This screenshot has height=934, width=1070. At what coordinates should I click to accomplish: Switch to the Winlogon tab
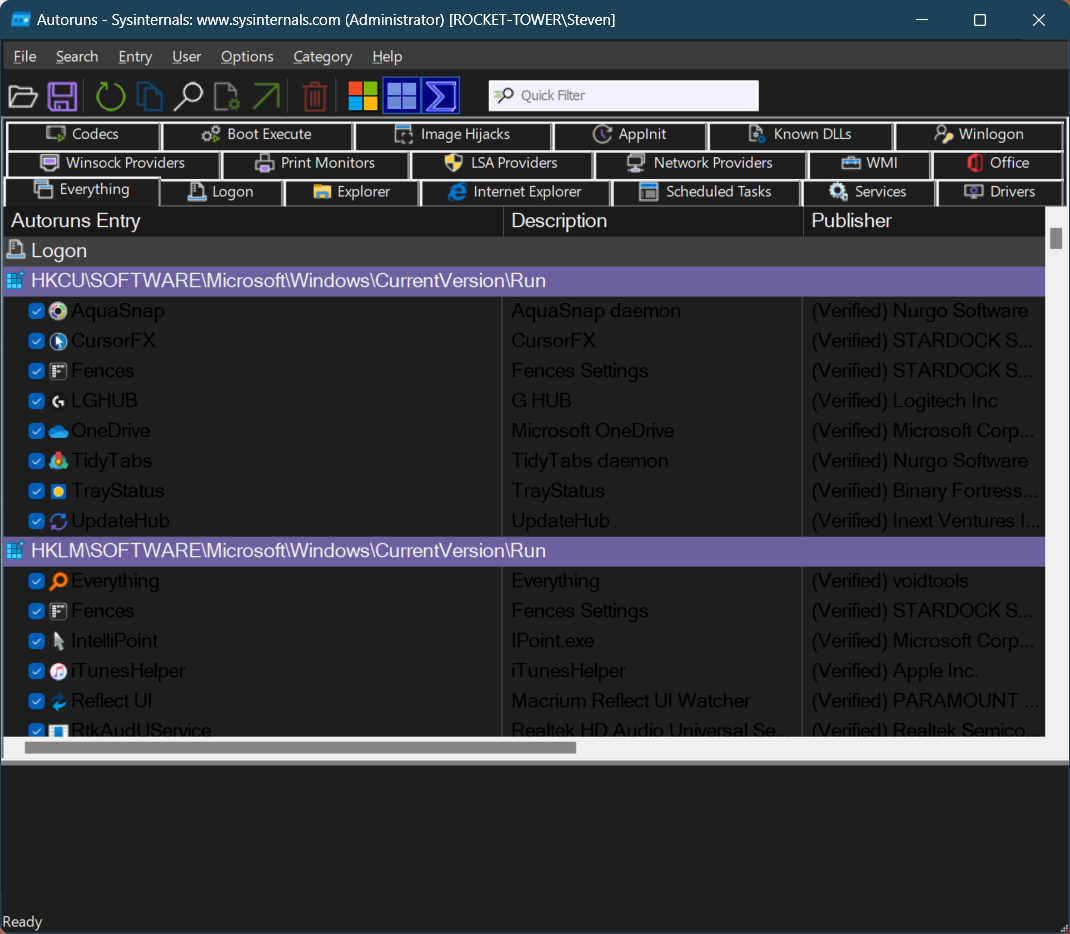[979, 134]
